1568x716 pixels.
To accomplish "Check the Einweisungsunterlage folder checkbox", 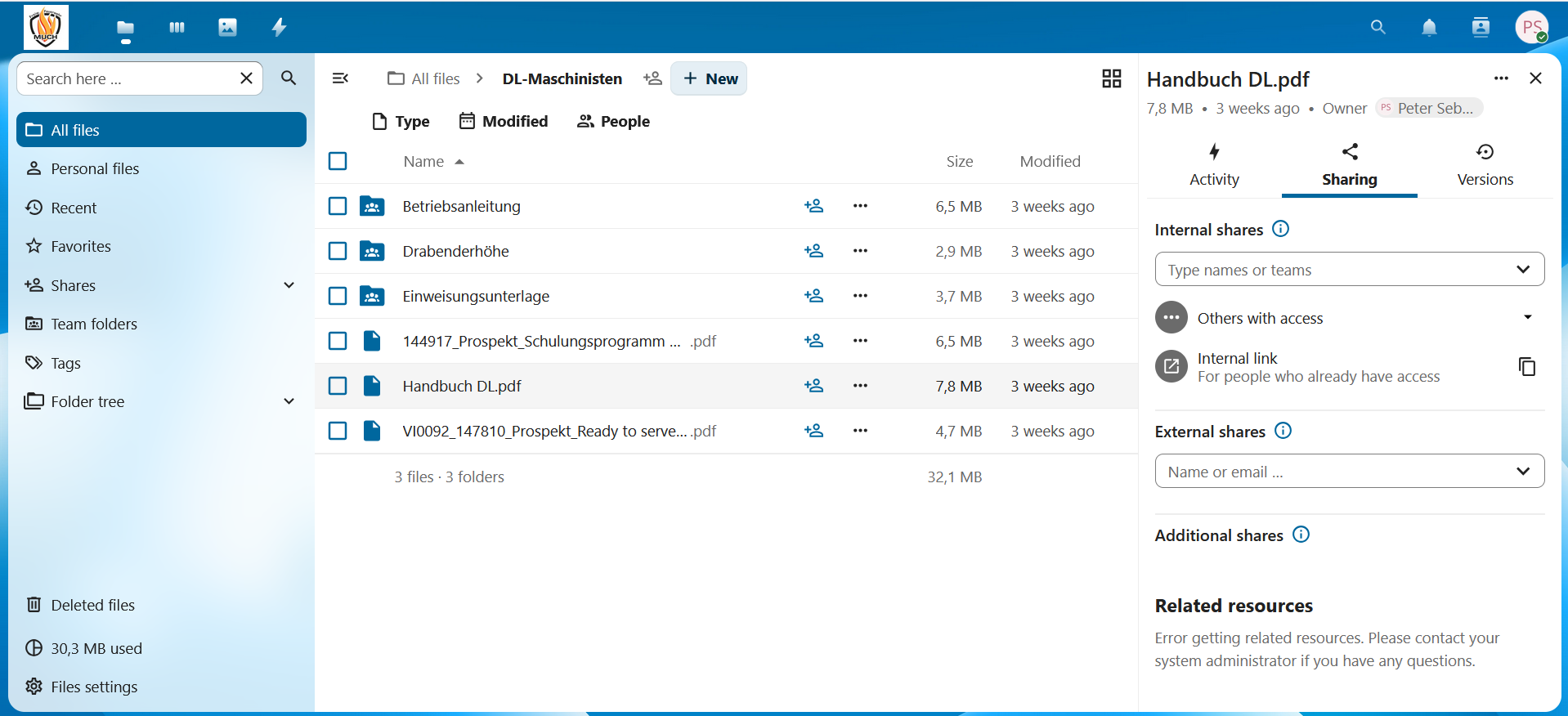I will pos(338,296).
